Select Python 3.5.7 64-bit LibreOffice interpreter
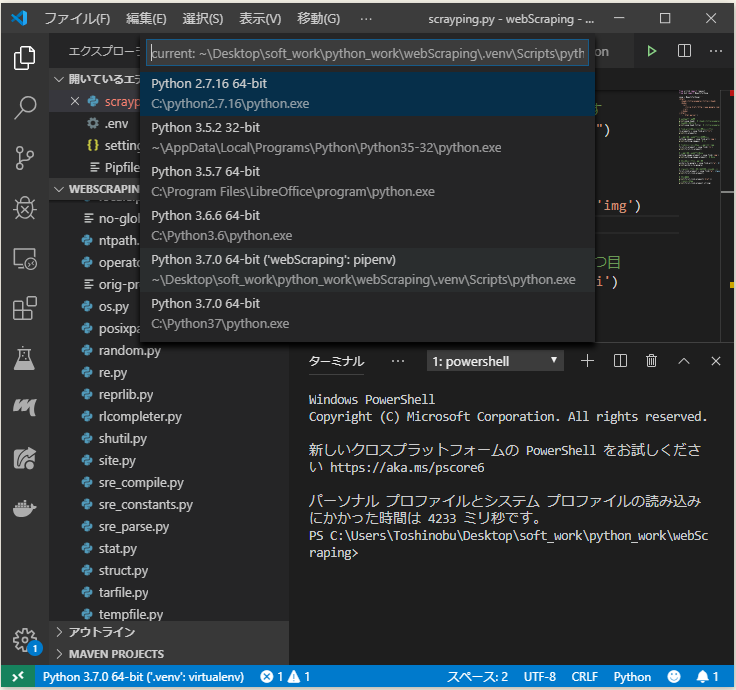 (x=368, y=182)
